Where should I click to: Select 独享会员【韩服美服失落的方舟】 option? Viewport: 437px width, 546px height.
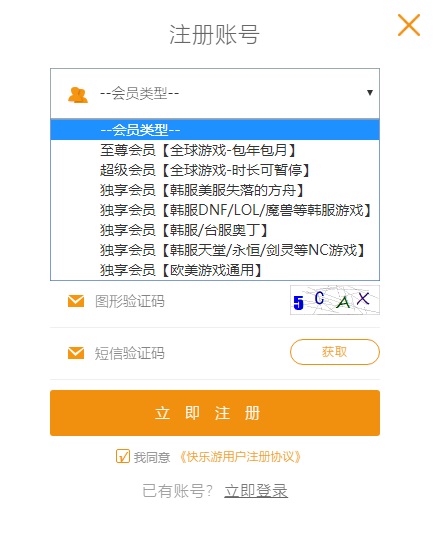tap(215, 190)
